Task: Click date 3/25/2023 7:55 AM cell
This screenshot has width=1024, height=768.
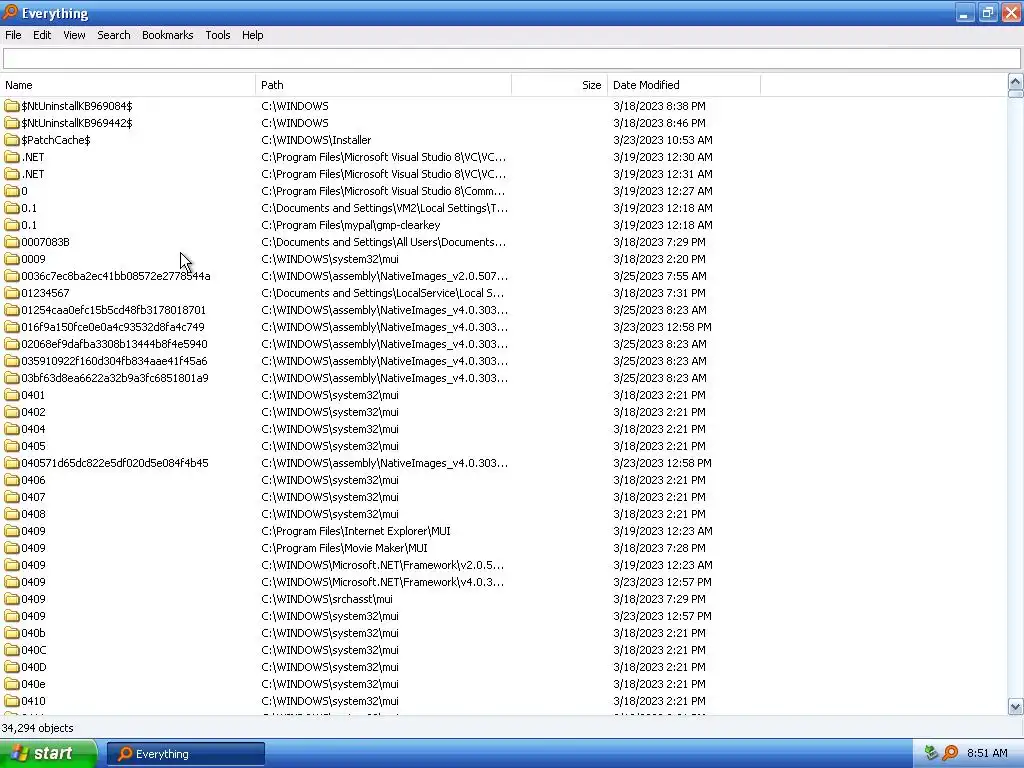Action: click(660, 276)
